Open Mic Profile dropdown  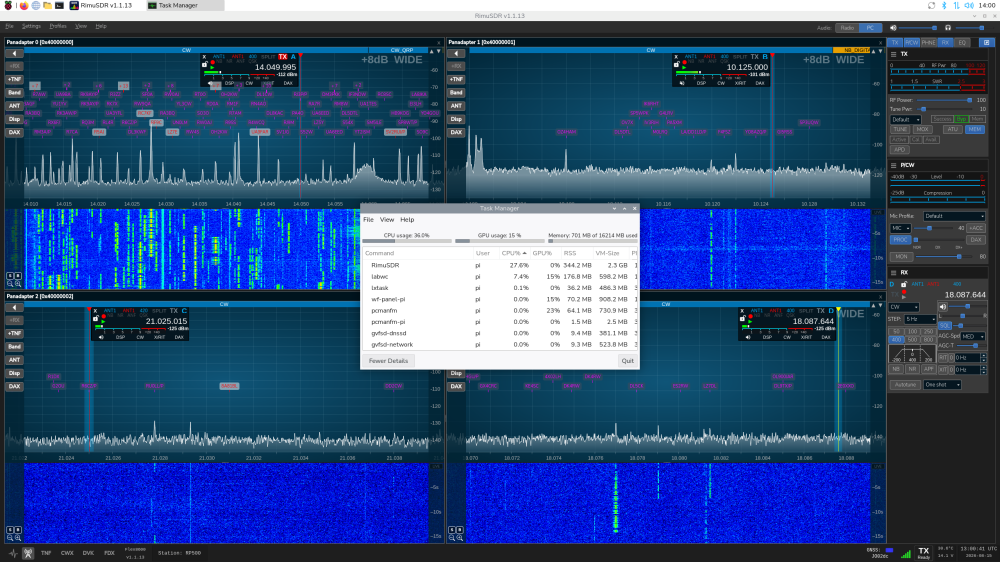pos(954,216)
